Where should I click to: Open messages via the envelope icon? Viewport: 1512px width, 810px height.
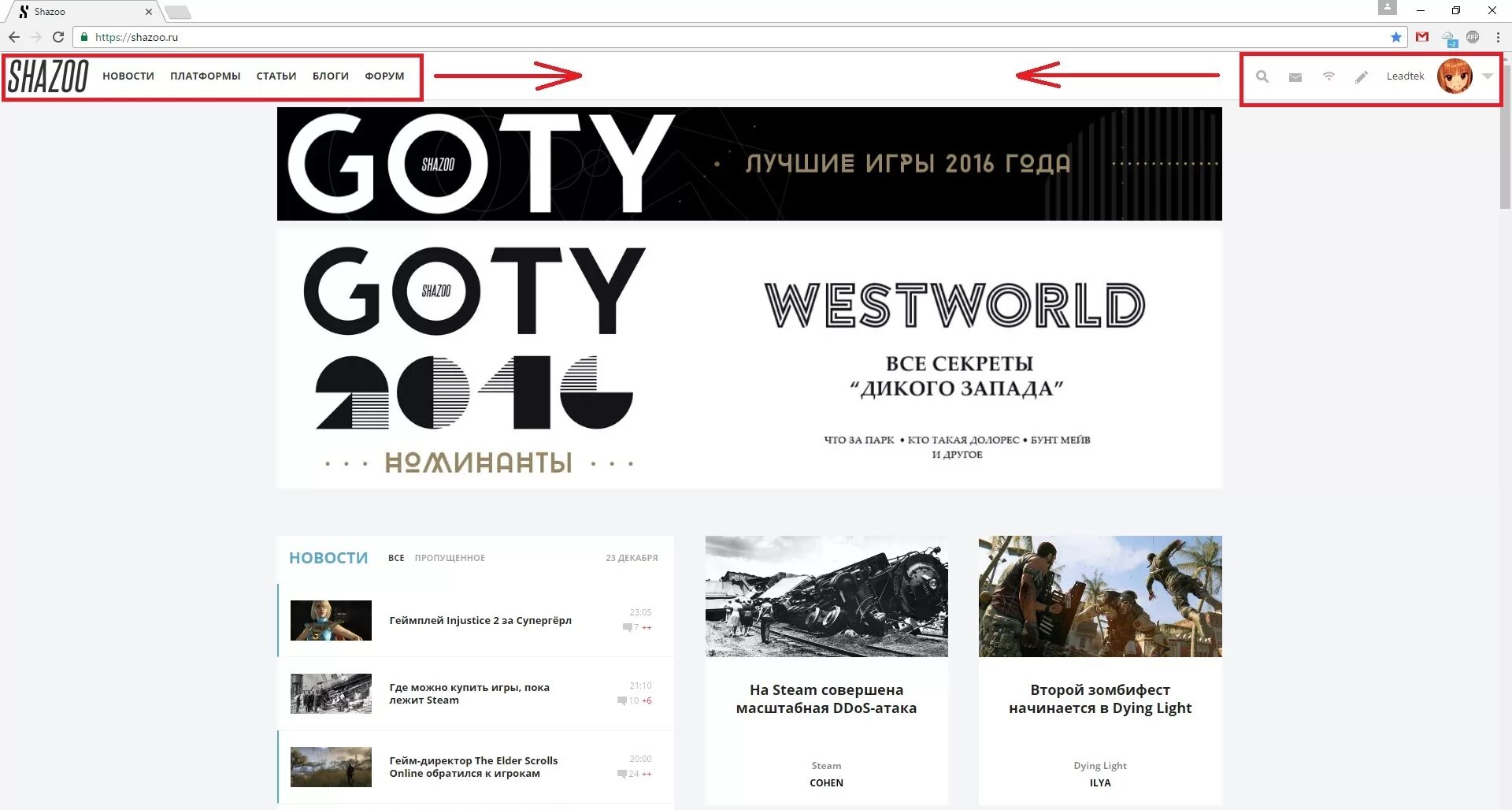[x=1295, y=77]
